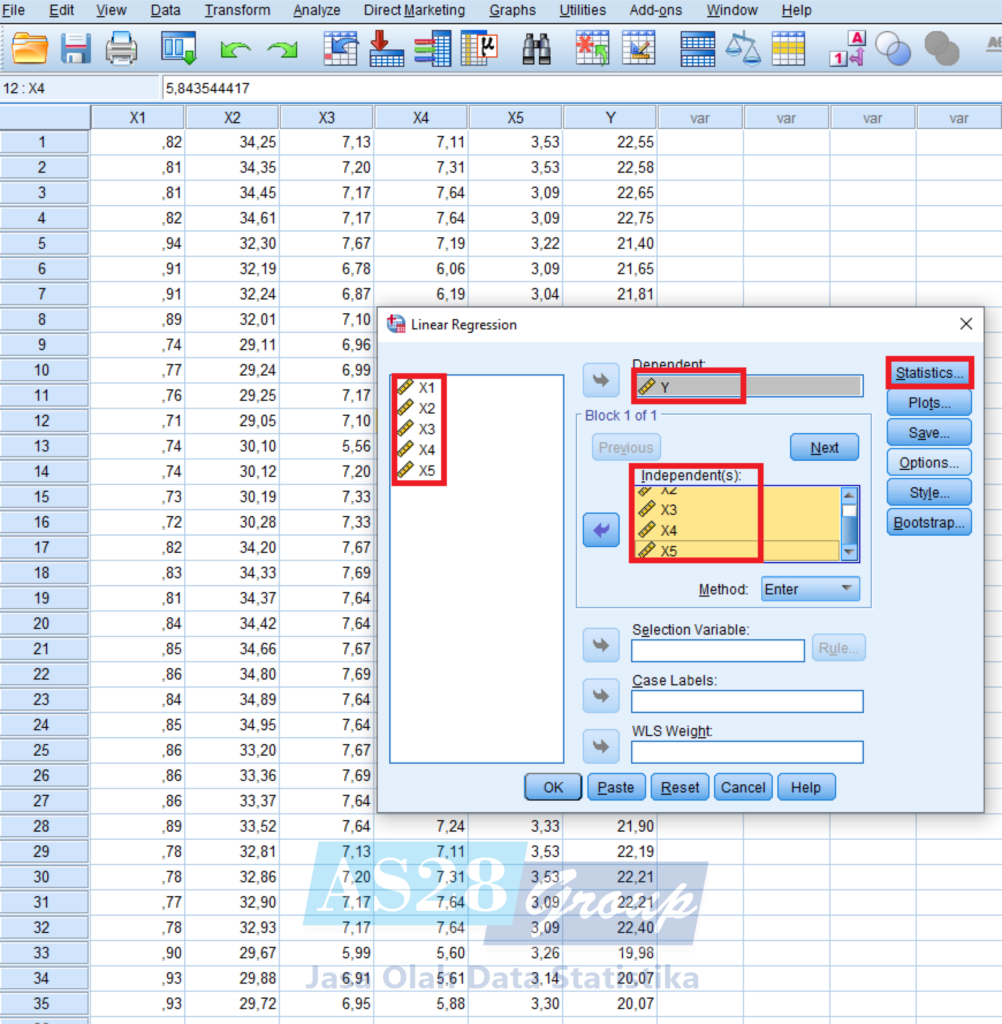Viewport: 1002px width, 1024px height.
Task: Click the Save floppy disk icon
Action: 76,48
